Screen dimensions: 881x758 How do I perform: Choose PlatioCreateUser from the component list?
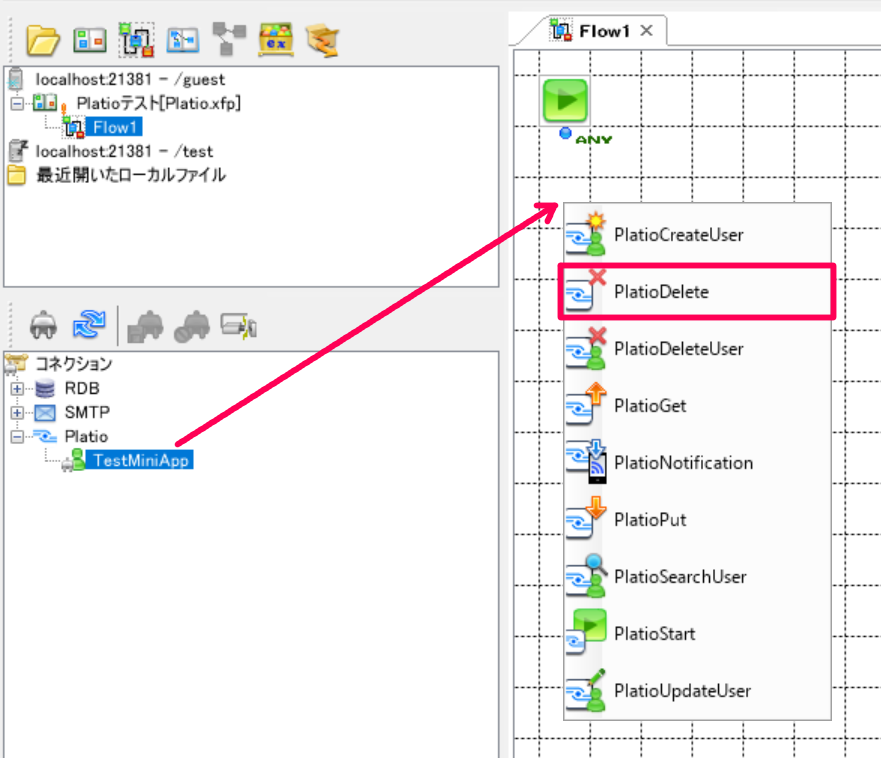pyautogui.click(x=697, y=235)
